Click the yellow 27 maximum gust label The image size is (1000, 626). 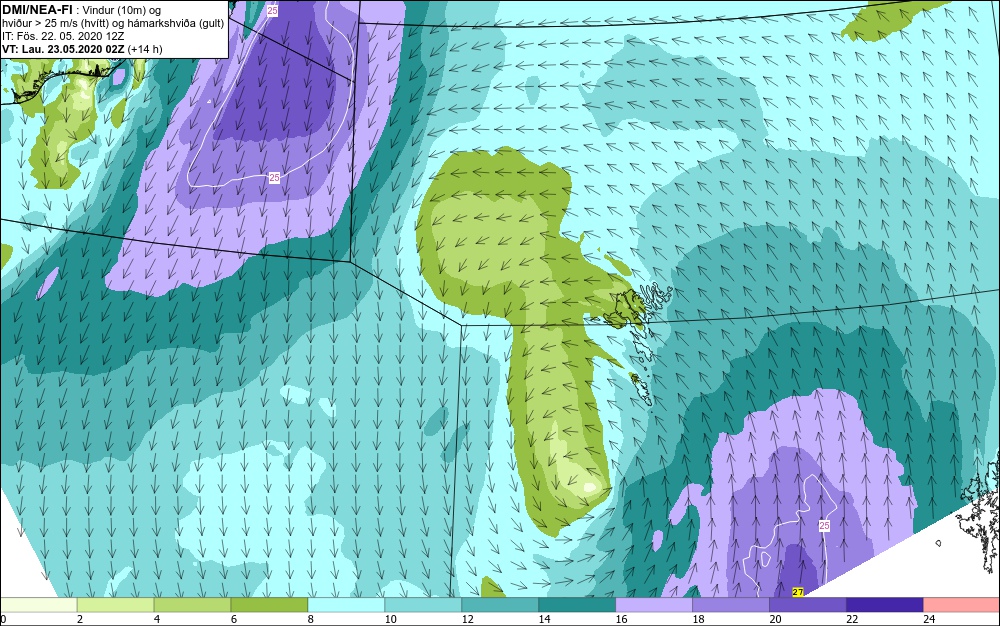coord(798,592)
